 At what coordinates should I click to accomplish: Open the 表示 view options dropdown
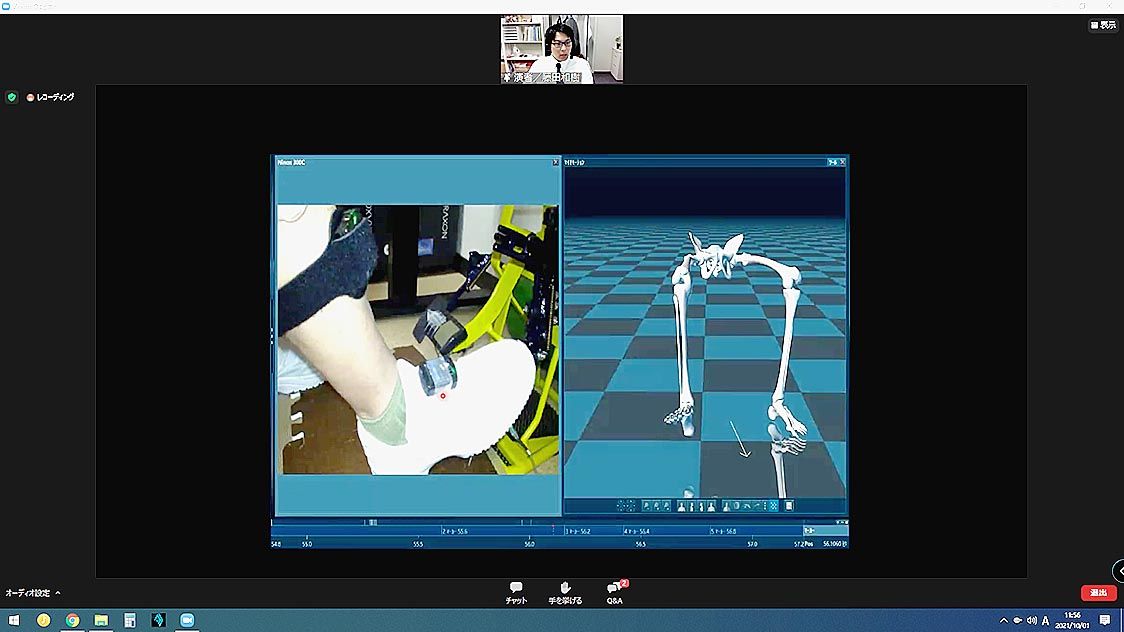pos(1103,25)
